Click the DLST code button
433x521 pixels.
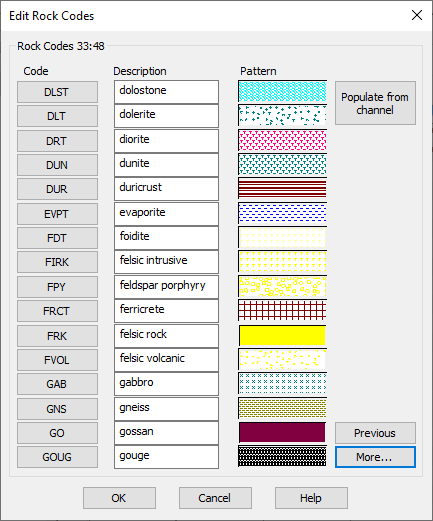coord(57,92)
